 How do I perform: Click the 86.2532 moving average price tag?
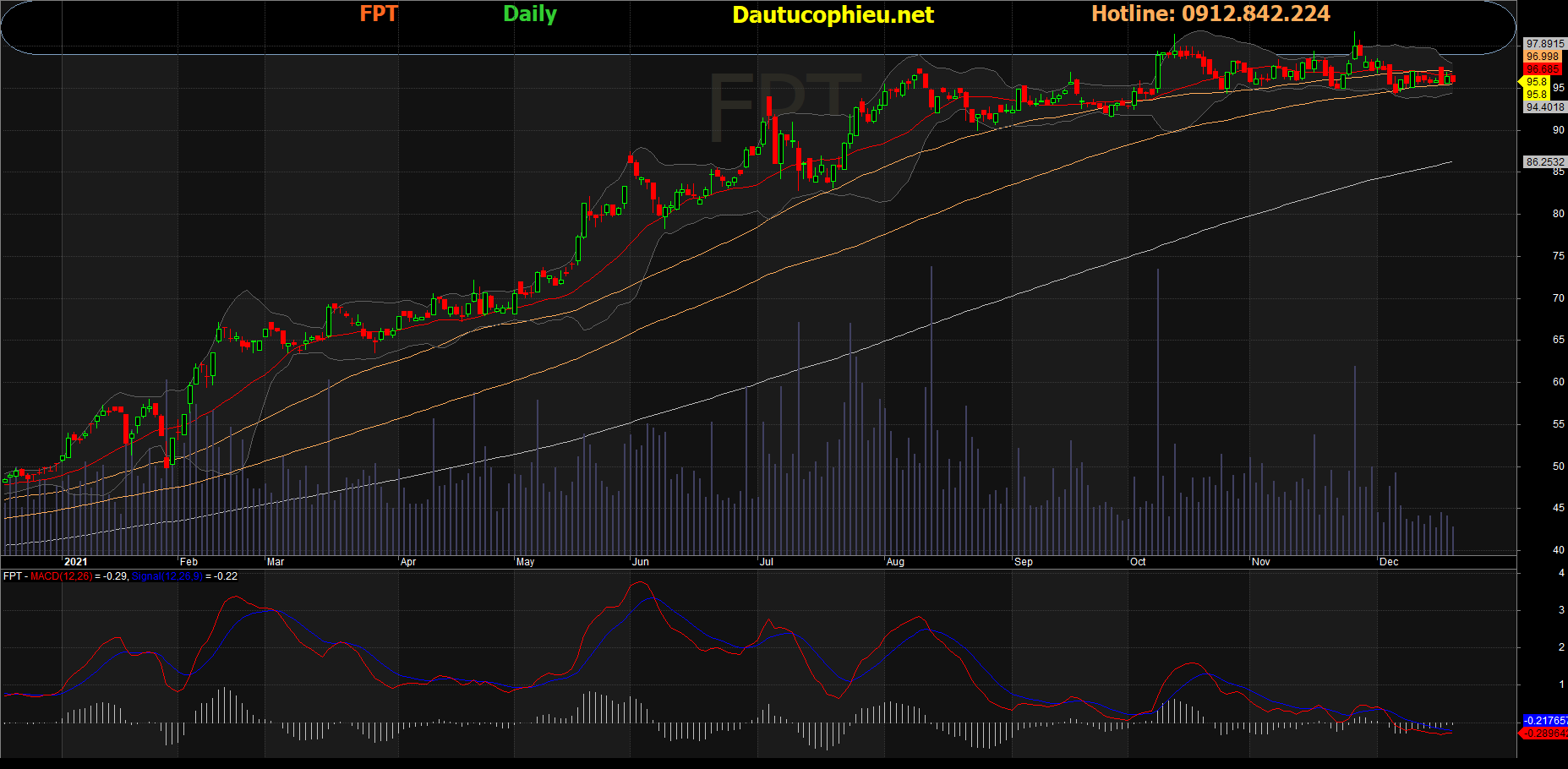click(x=1544, y=161)
